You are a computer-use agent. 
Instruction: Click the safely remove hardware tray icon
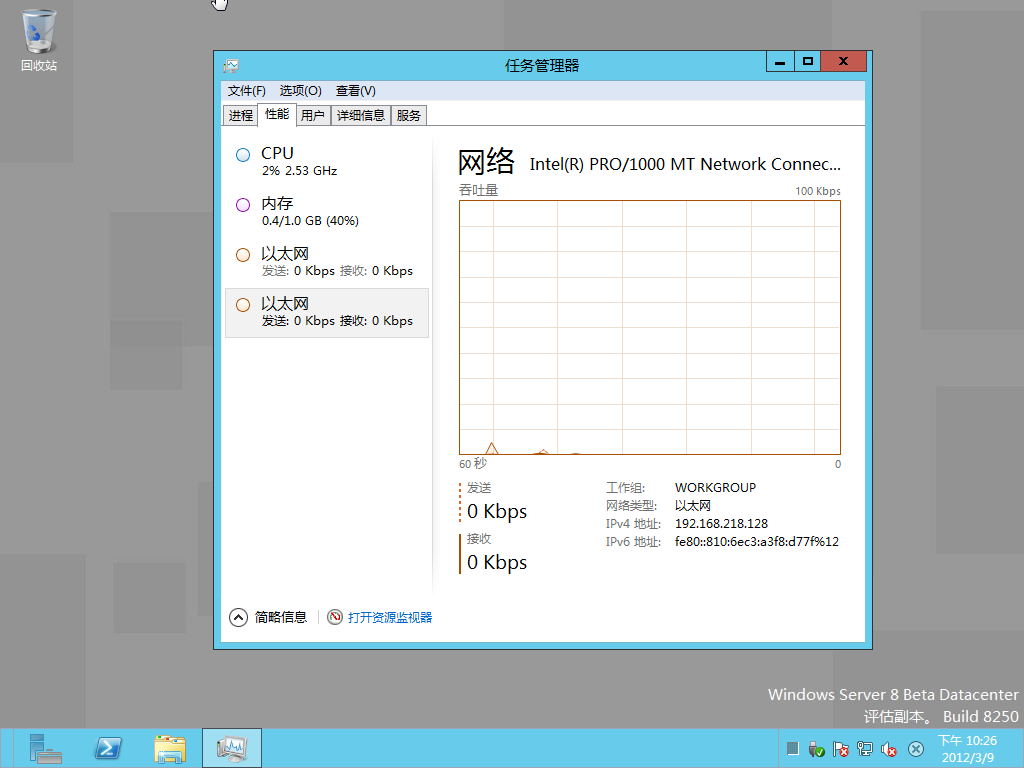pyautogui.click(x=816, y=749)
